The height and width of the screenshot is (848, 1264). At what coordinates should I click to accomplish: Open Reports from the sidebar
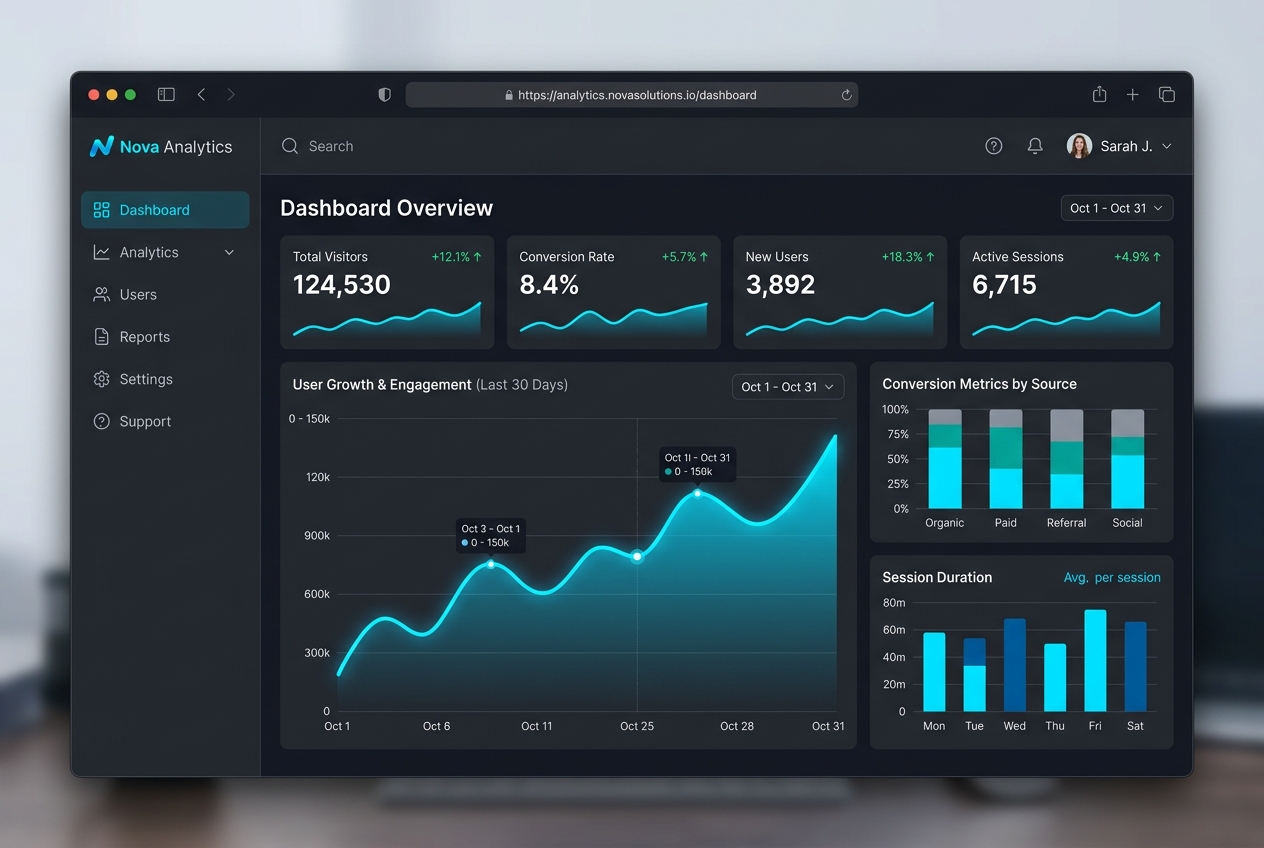165,337
